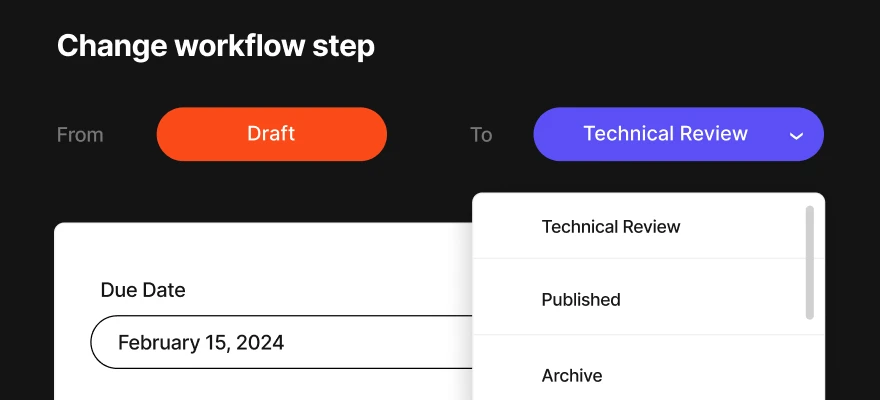Click the Change workflow step heading
The height and width of the screenshot is (400, 880).
click(215, 46)
